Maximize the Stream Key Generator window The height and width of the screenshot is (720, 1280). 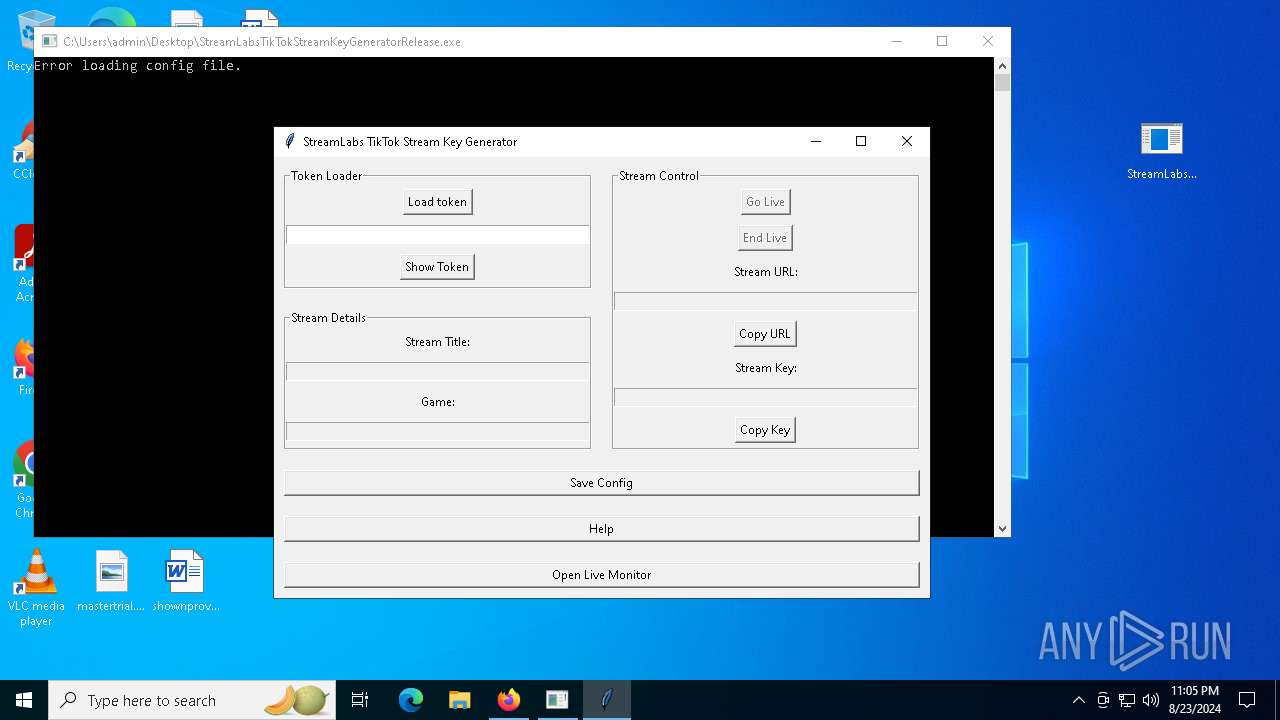[861, 141]
